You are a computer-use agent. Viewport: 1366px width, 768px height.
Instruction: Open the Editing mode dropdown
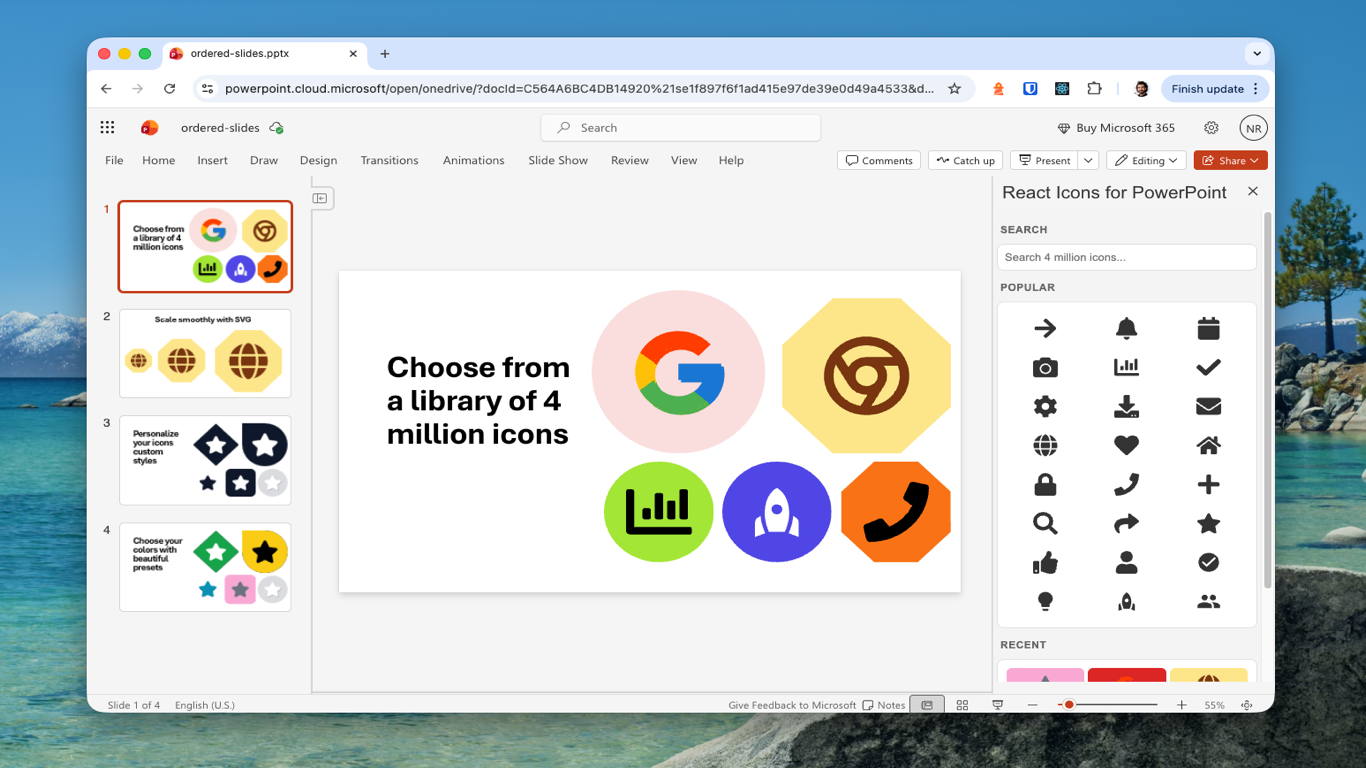[1146, 160]
